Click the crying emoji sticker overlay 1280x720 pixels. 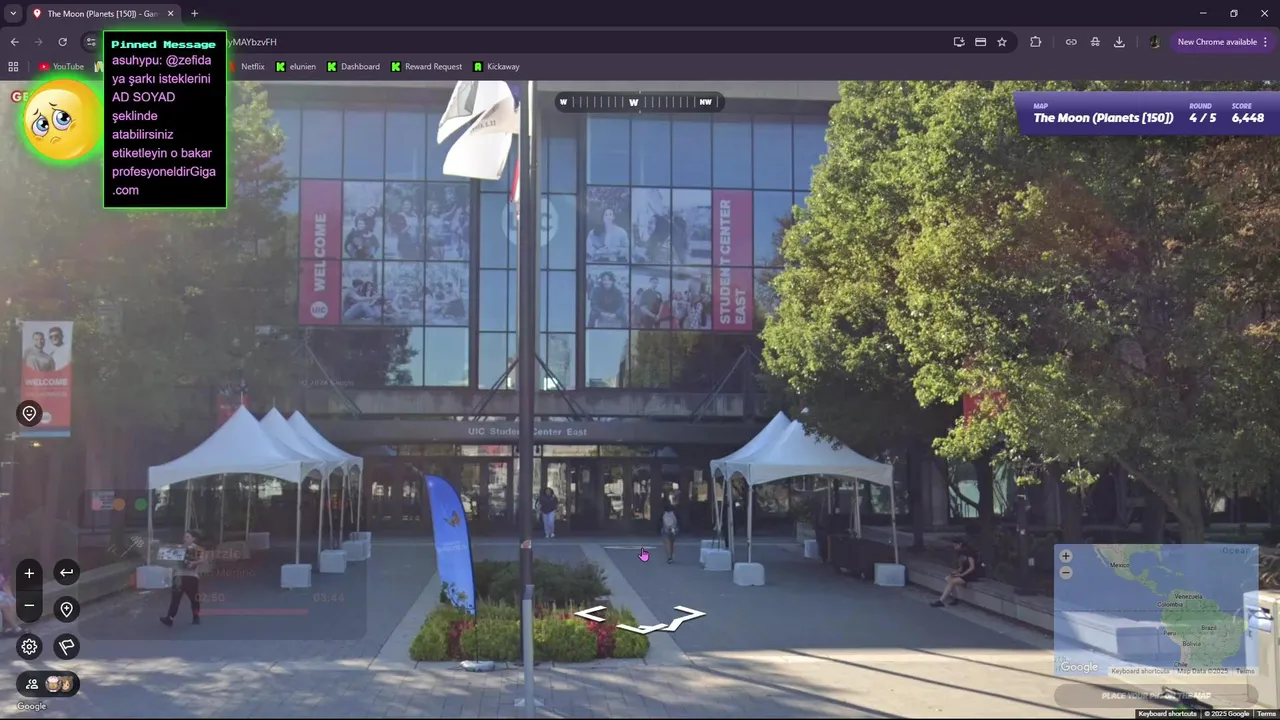click(61, 121)
